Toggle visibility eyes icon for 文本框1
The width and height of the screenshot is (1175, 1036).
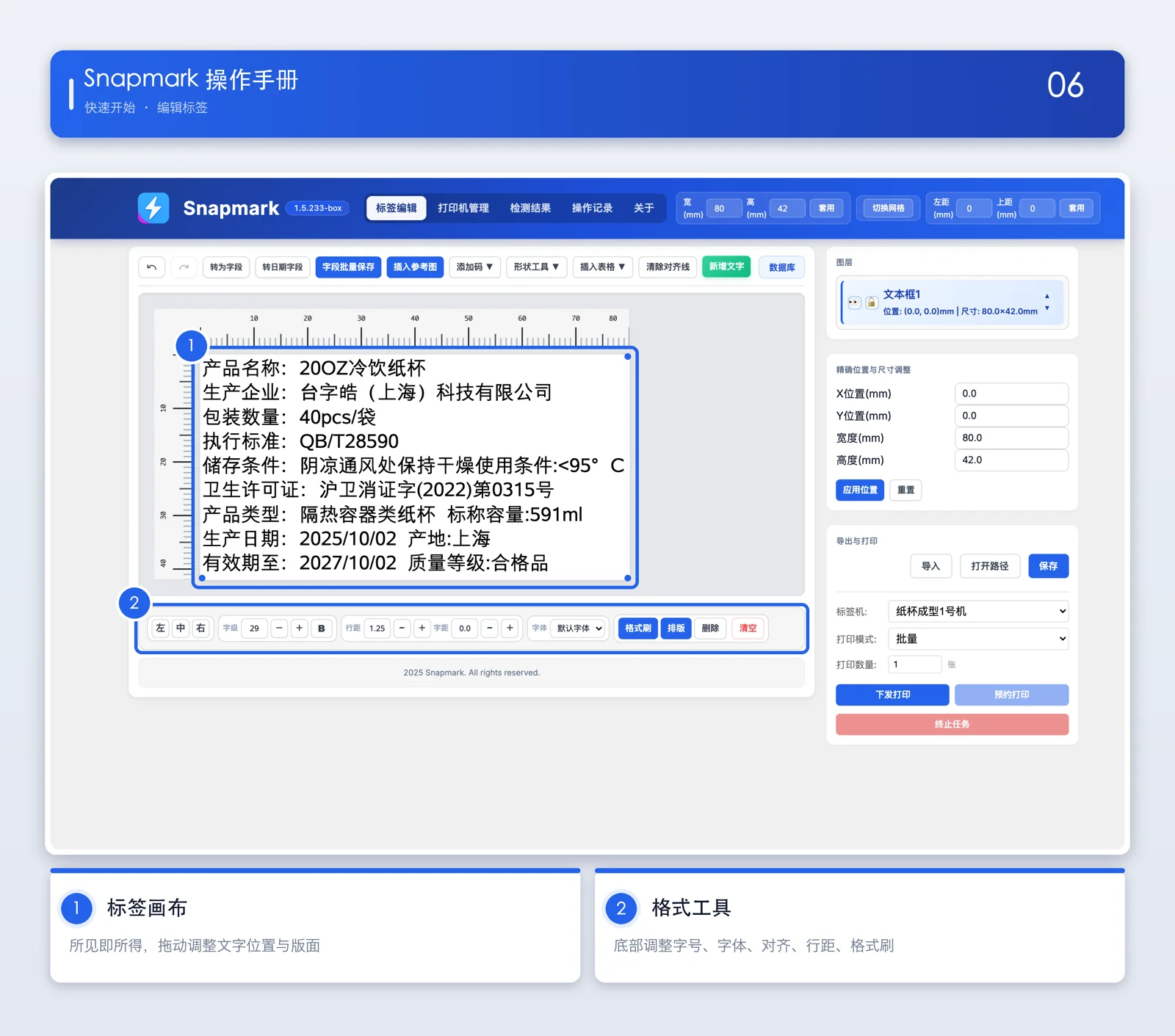[854, 303]
